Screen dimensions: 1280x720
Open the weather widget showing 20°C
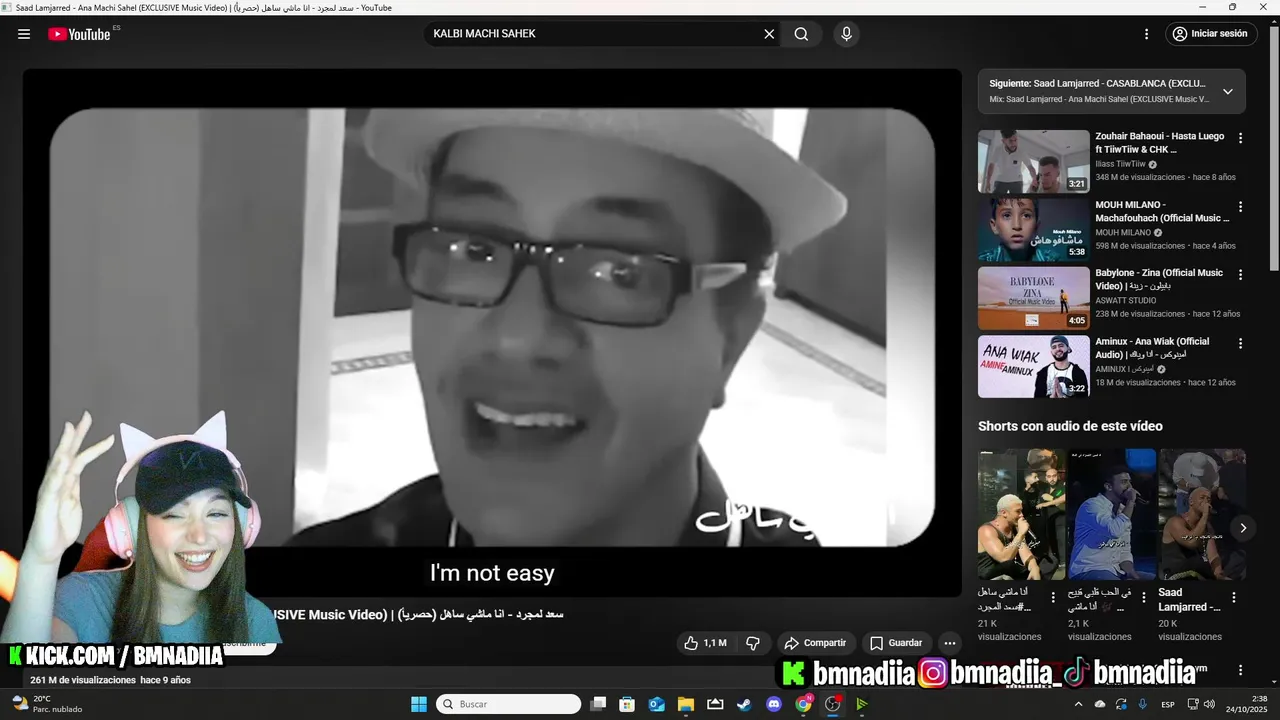click(x=46, y=704)
